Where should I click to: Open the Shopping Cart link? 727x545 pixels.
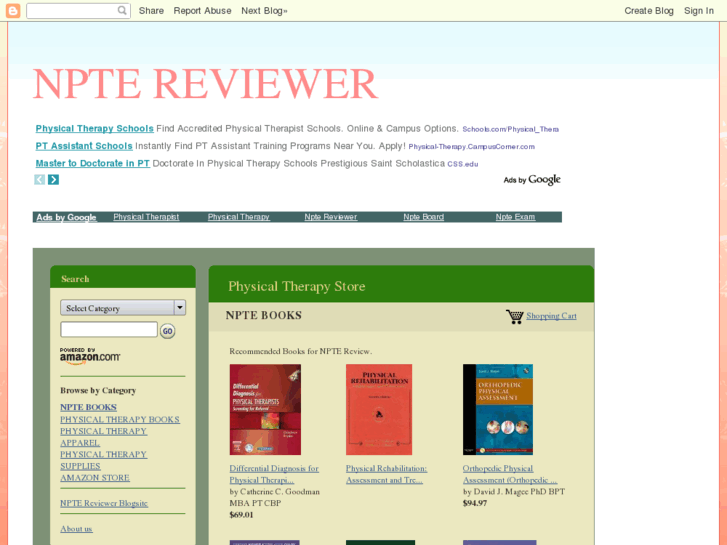point(551,316)
